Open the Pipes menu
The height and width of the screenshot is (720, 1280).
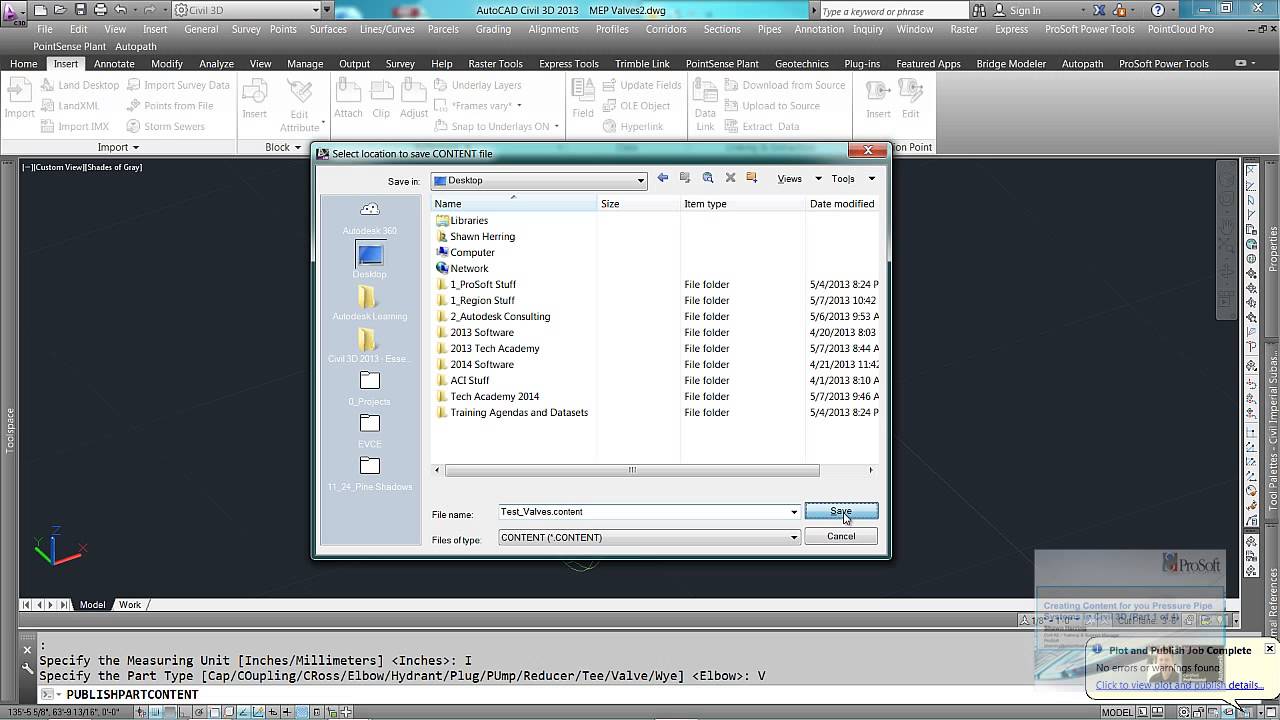[769, 29]
